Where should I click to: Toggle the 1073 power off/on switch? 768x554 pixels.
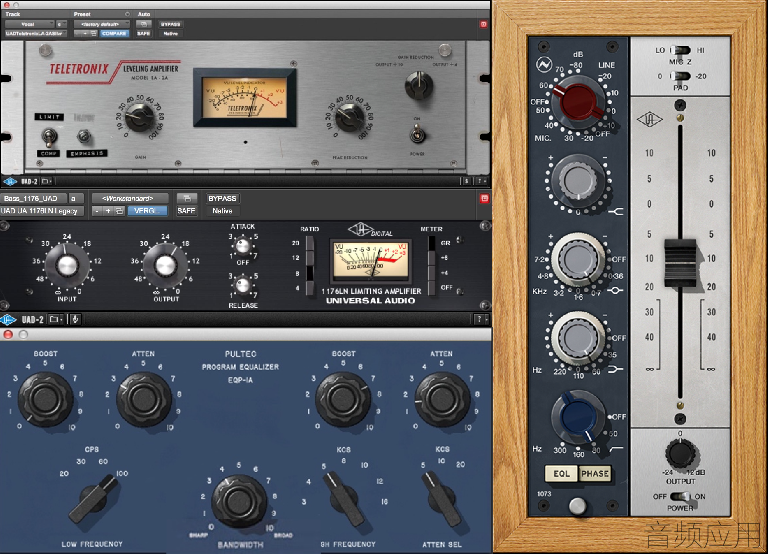pyautogui.click(x=680, y=496)
